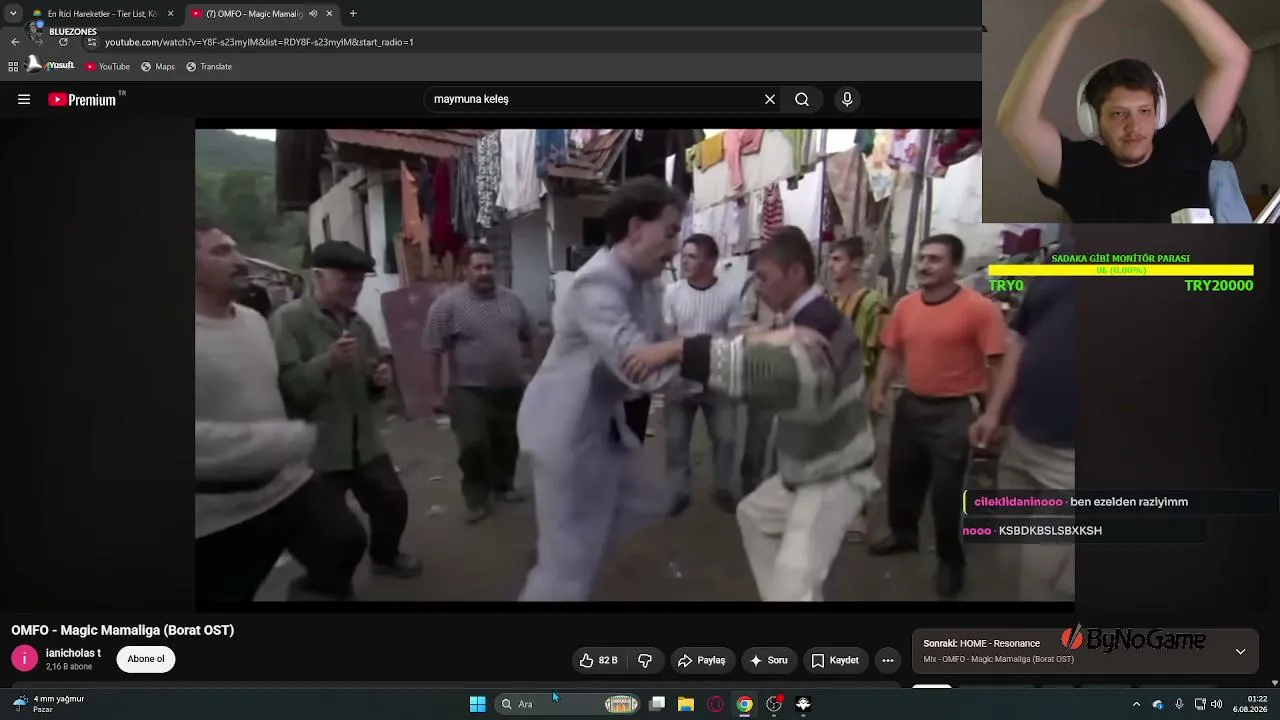The image size is (1280, 720).
Task: Open the Translate bookmark
Action: (209, 67)
